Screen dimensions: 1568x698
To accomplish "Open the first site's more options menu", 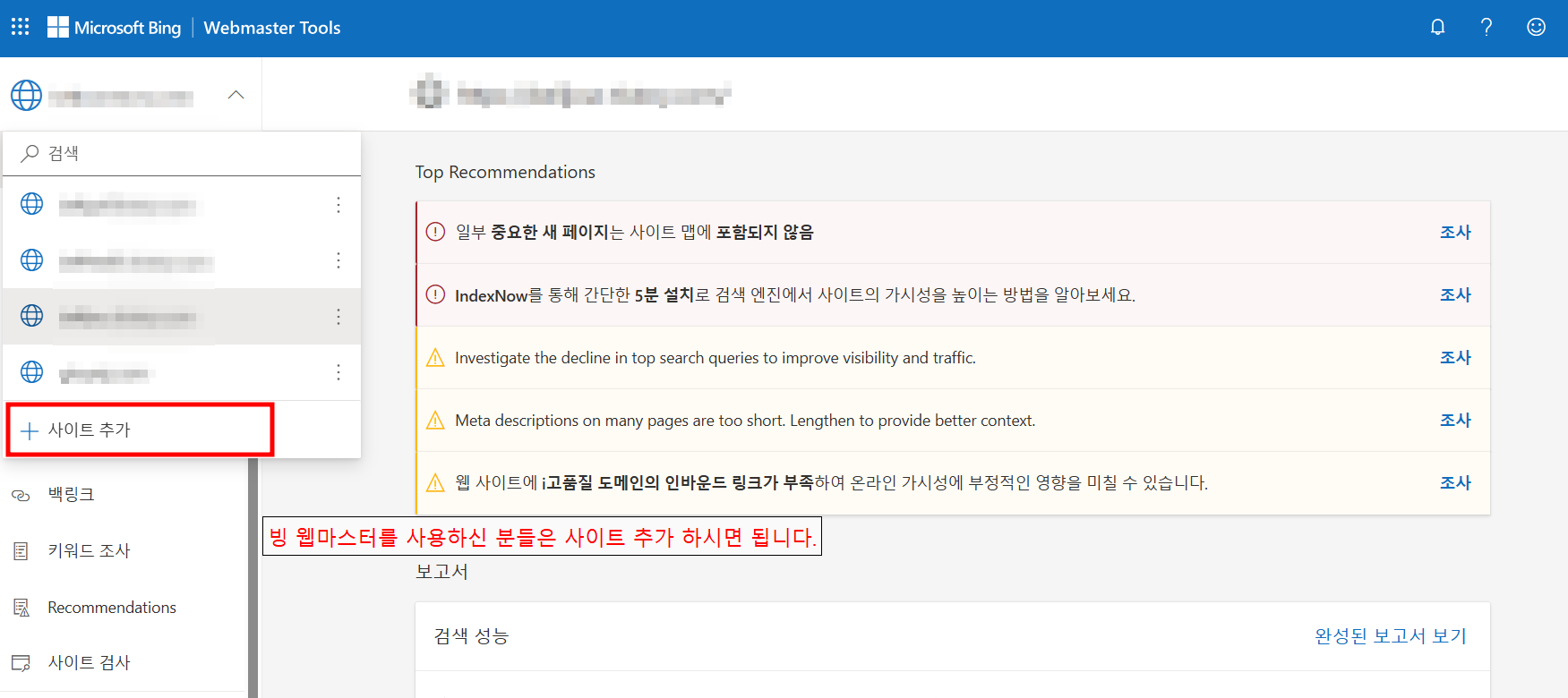I will click(x=338, y=205).
